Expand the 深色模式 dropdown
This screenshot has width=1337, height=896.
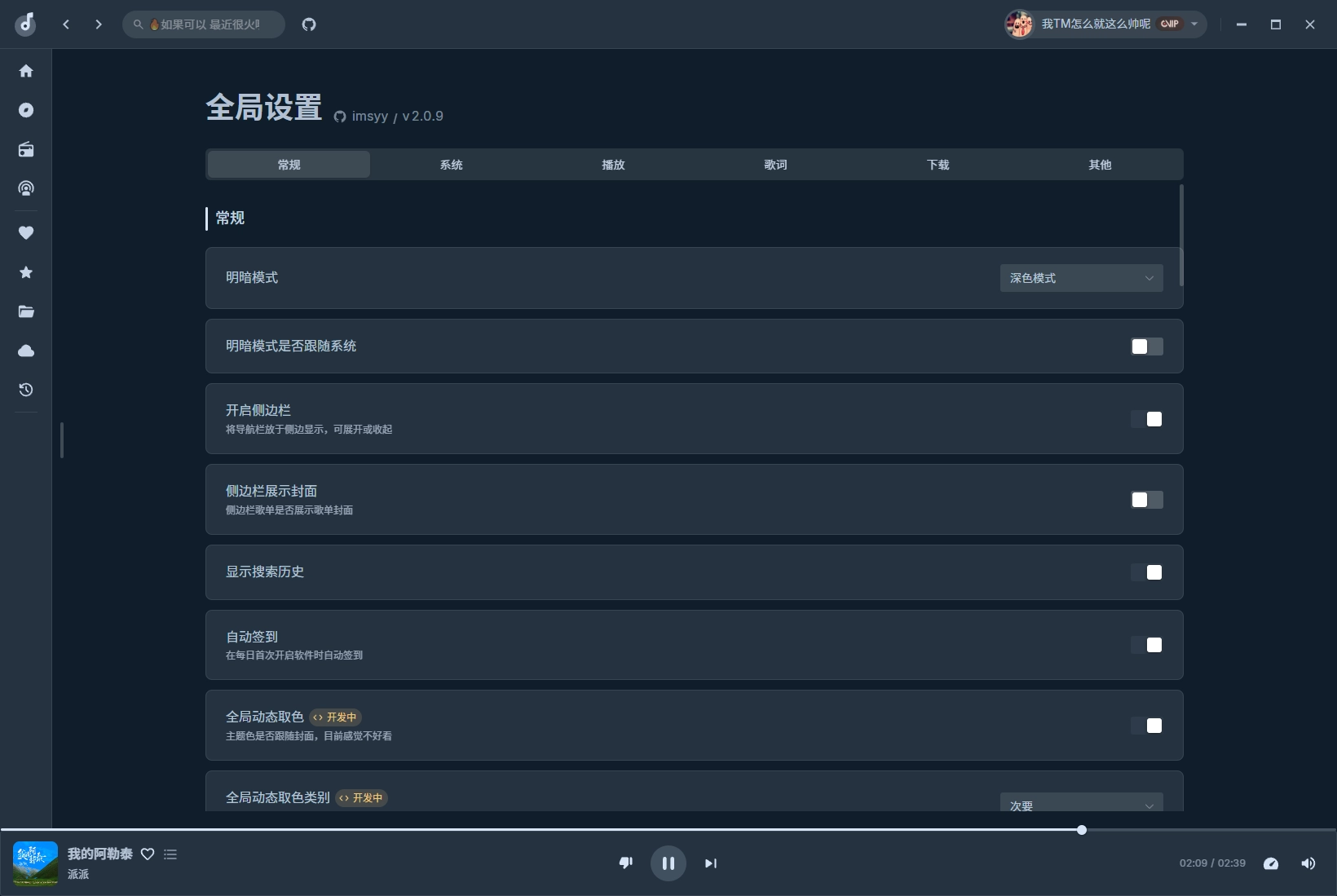[1081, 278]
